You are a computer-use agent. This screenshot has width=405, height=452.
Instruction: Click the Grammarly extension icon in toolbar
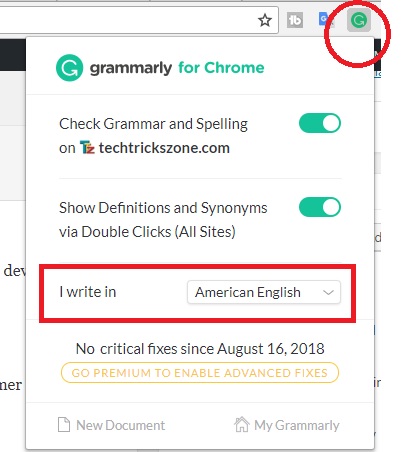(x=359, y=20)
